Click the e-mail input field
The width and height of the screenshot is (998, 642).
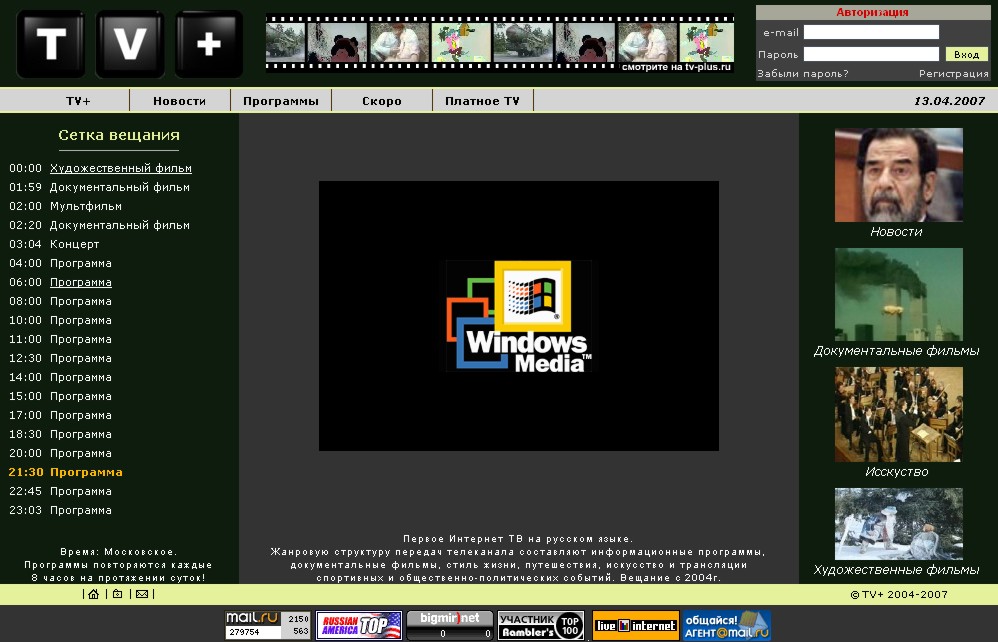click(x=871, y=32)
